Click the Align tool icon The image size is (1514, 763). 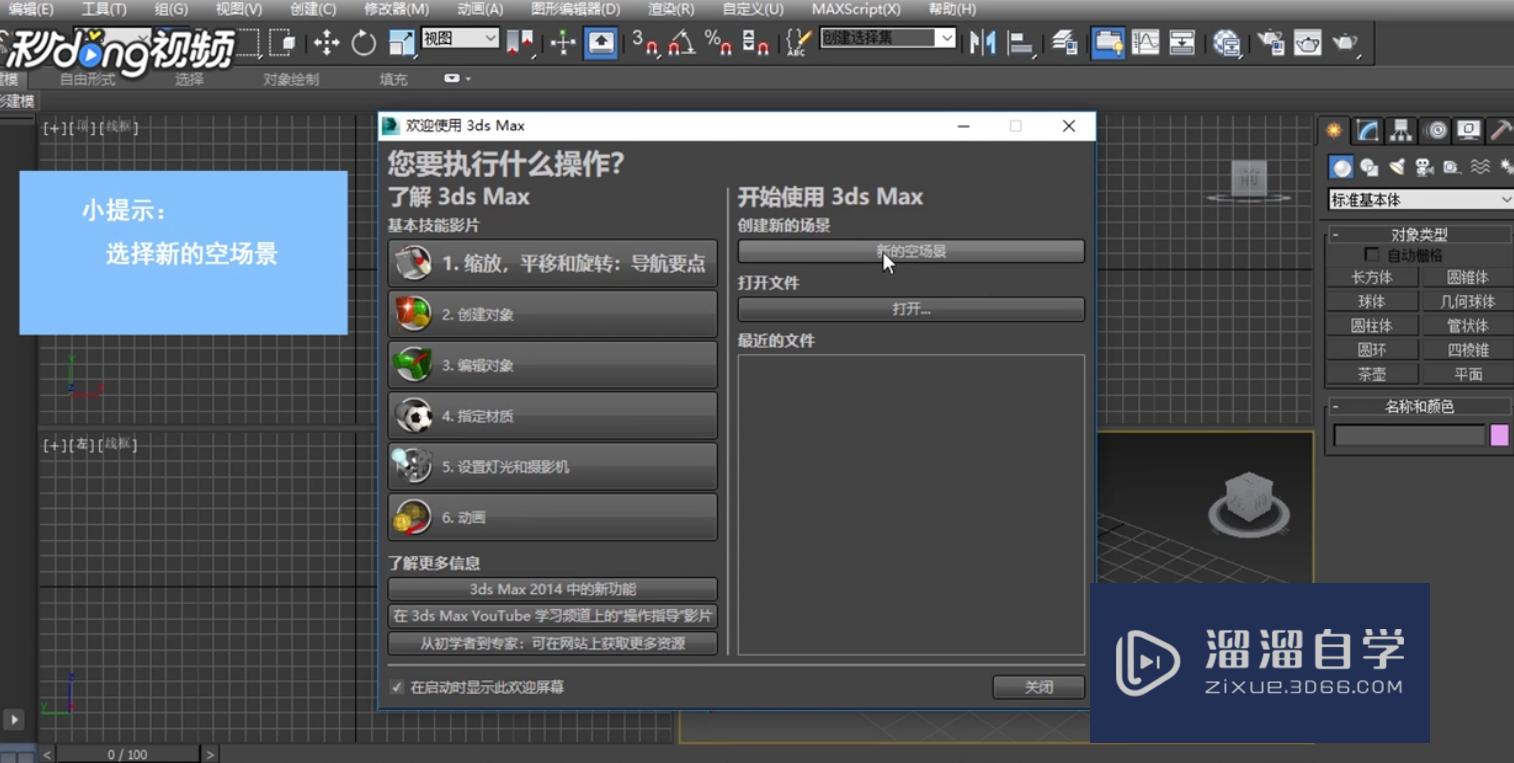1021,42
